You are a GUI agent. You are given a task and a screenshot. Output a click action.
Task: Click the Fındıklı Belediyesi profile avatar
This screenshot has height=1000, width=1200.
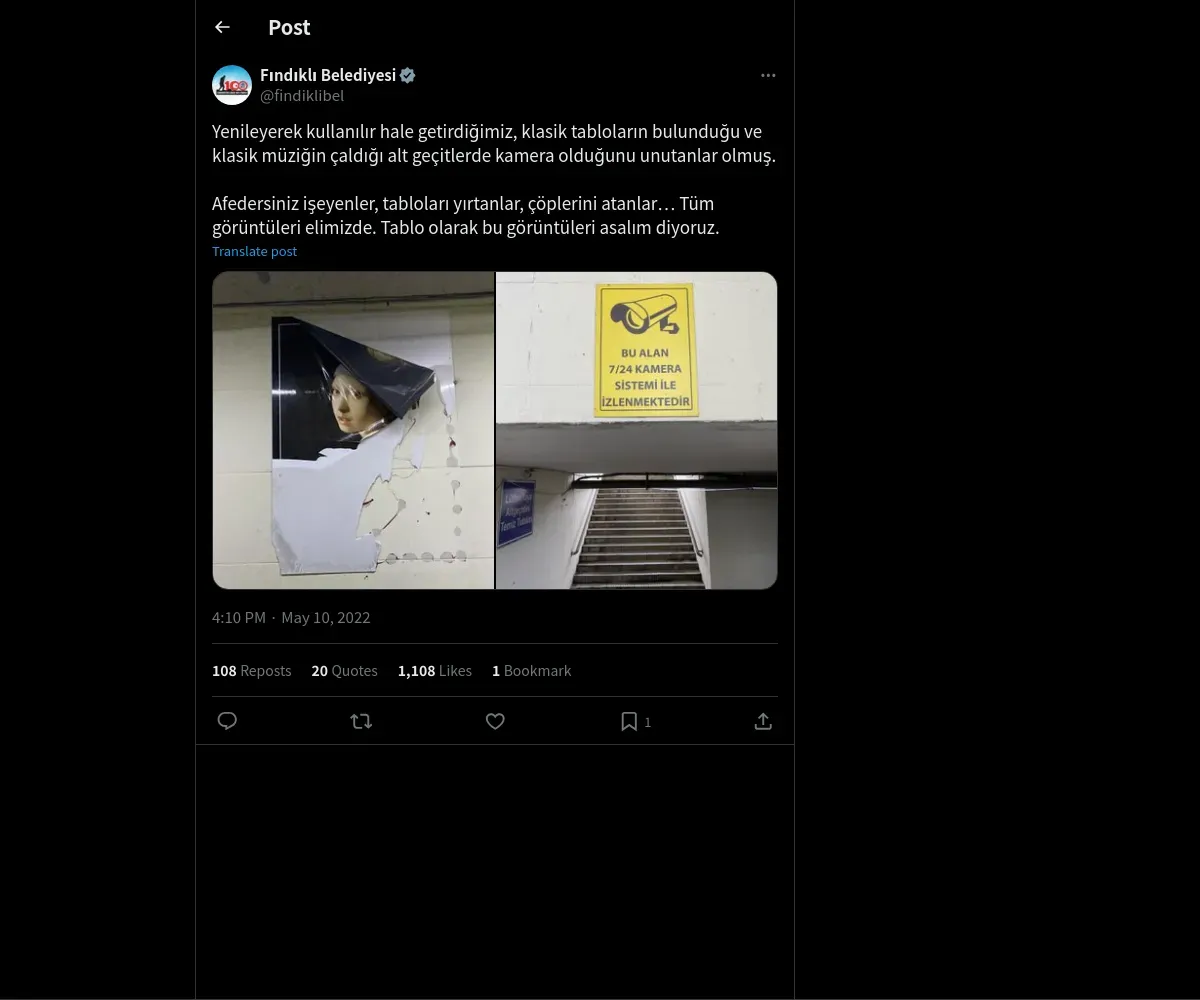232,85
